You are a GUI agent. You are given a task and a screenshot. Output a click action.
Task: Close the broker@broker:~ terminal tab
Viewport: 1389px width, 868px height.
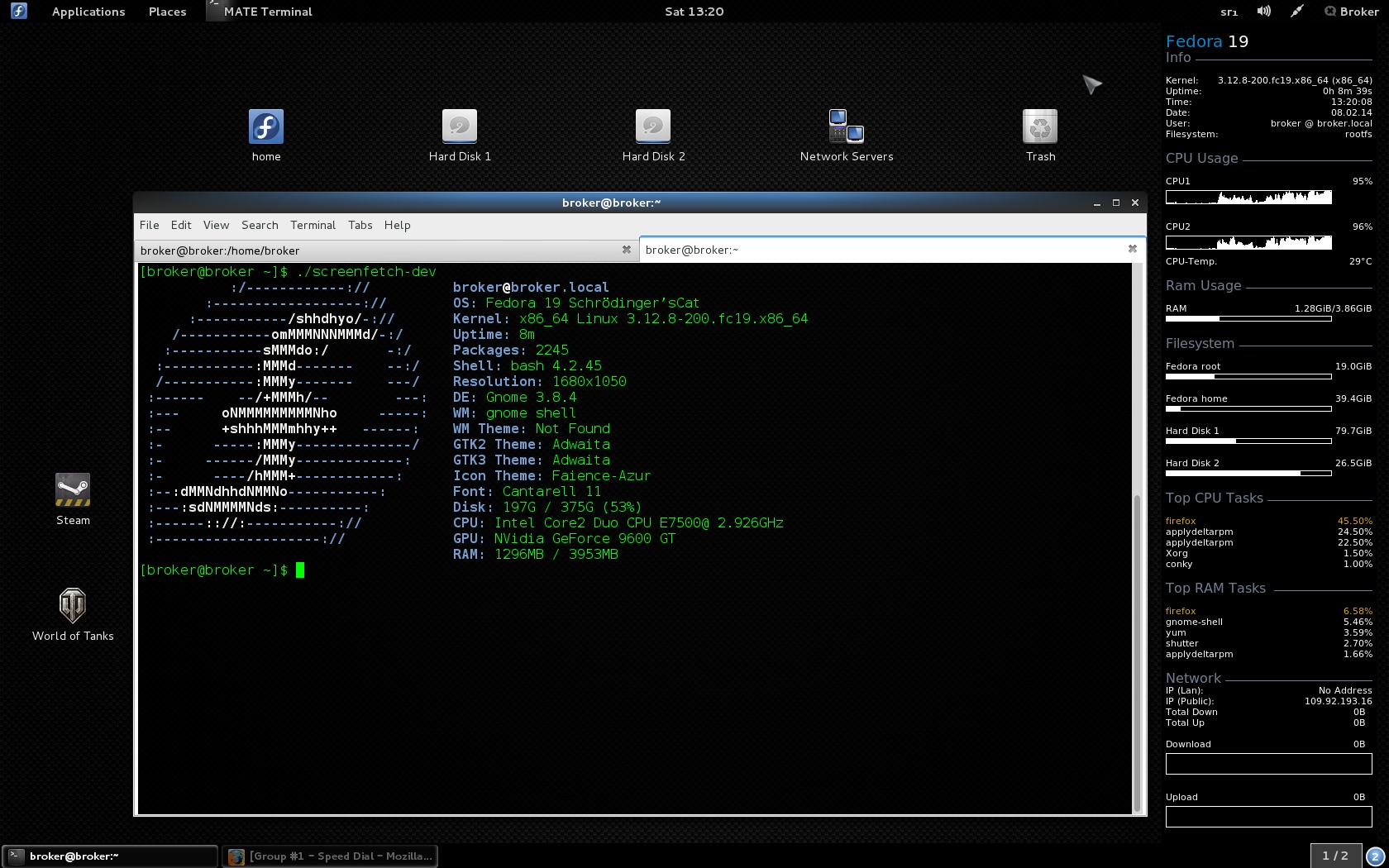(x=1133, y=249)
